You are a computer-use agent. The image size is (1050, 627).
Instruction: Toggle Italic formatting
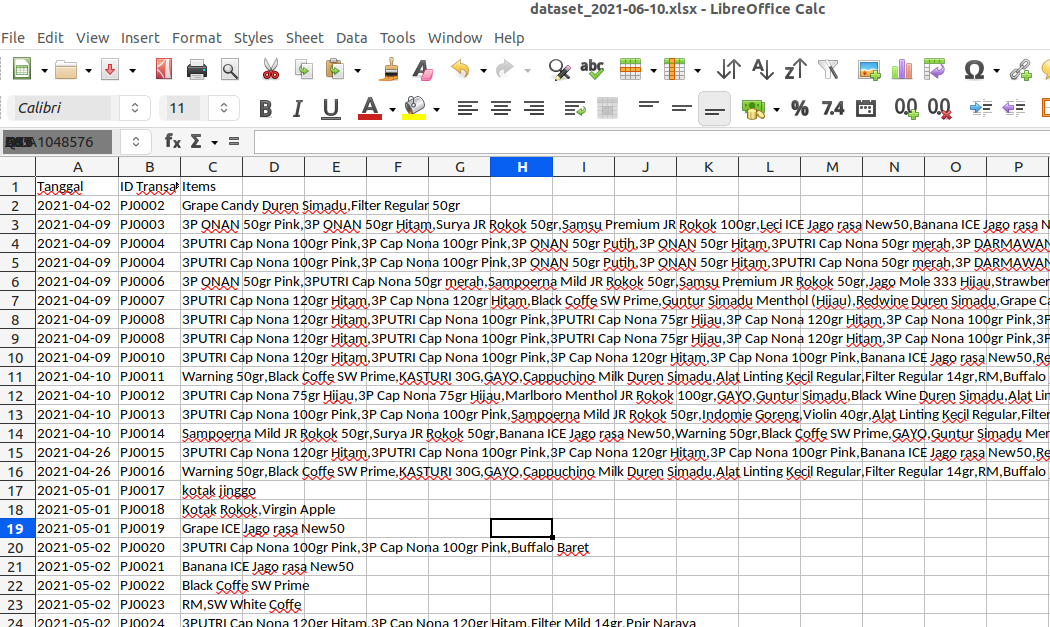point(297,108)
